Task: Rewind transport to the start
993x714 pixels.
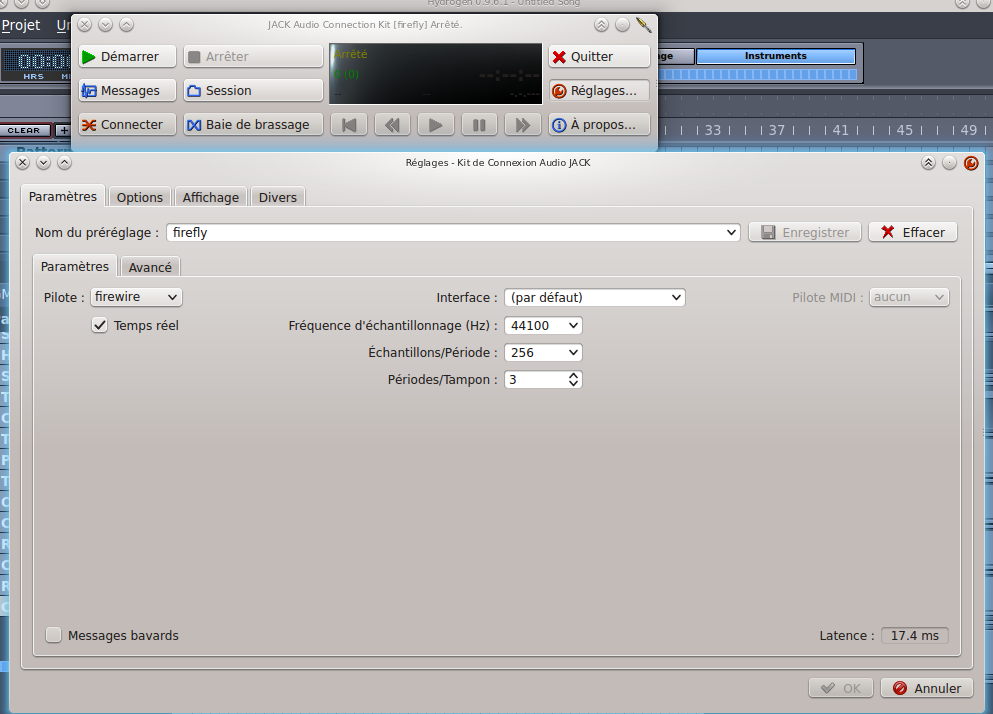Action: (349, 125)
